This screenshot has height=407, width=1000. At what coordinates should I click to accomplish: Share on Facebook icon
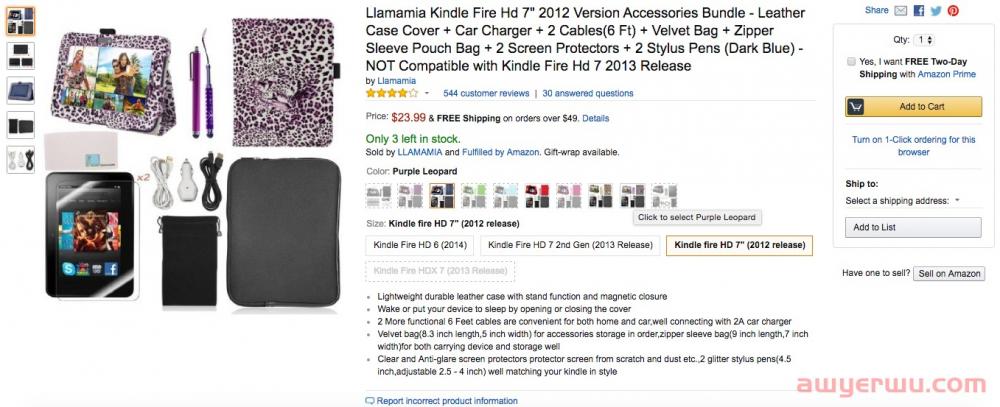[x=919, y=10]
